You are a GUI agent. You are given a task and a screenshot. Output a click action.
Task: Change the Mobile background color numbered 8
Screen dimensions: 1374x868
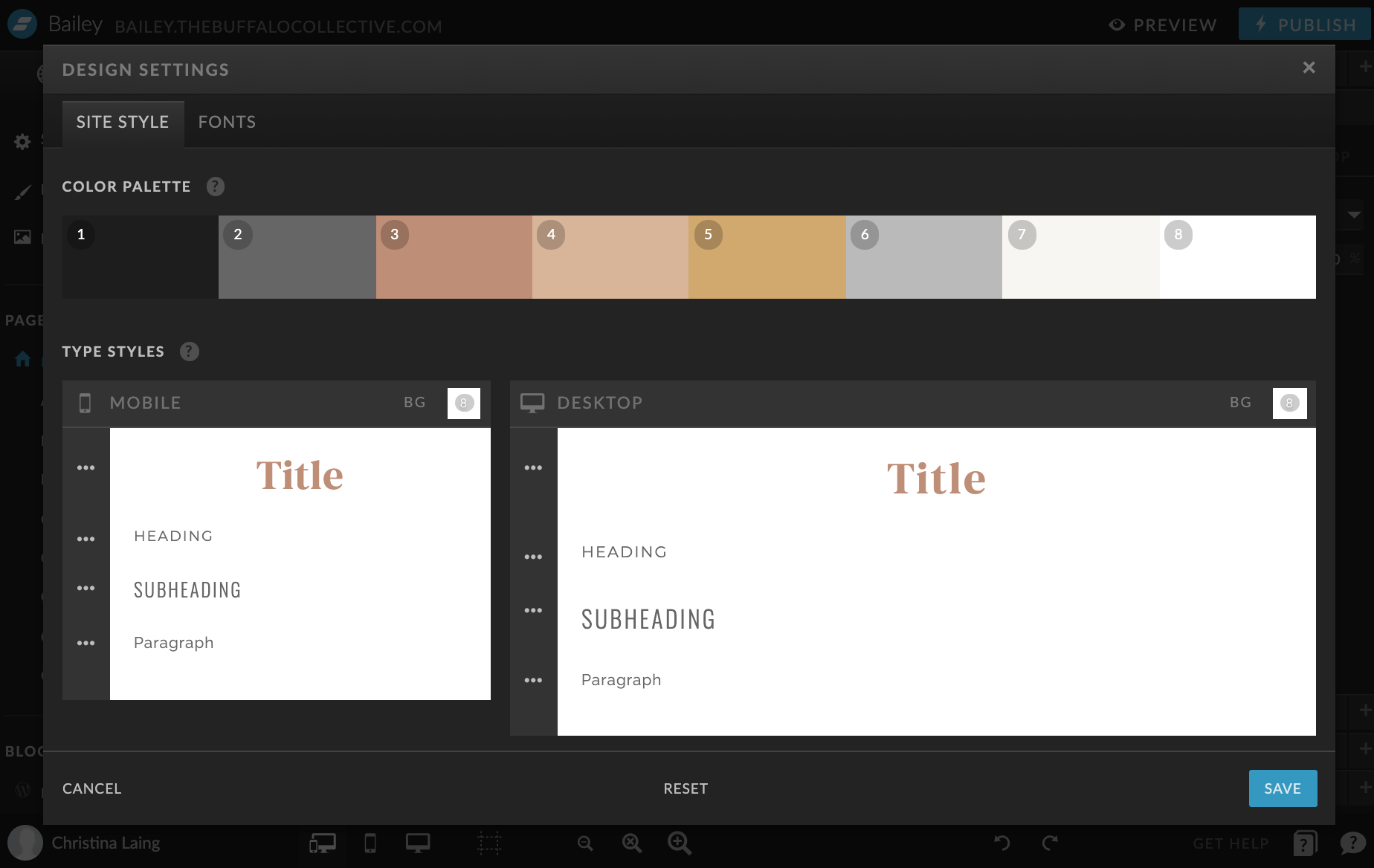tap(464, 403)
